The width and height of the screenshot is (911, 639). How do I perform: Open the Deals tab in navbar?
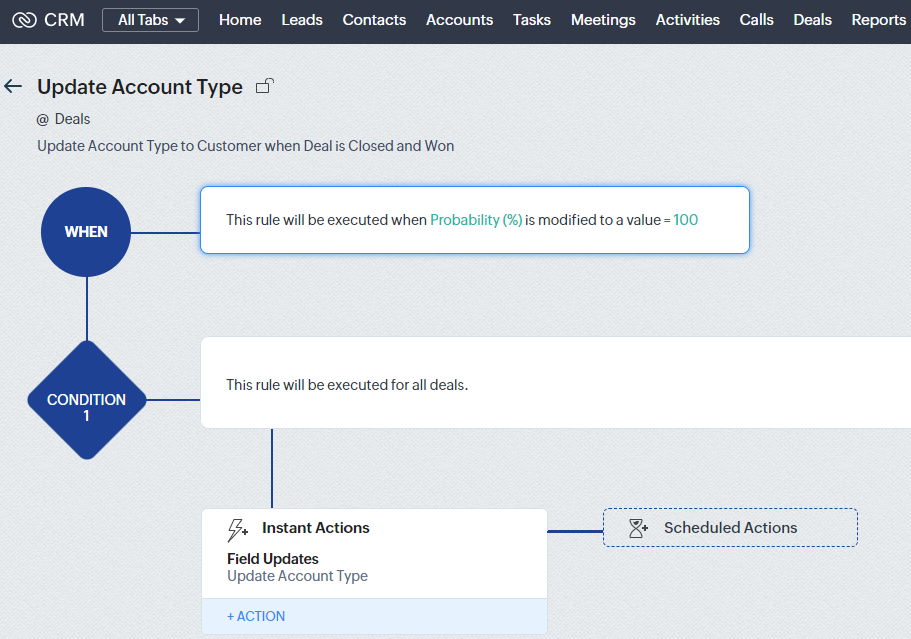[812, 20]
